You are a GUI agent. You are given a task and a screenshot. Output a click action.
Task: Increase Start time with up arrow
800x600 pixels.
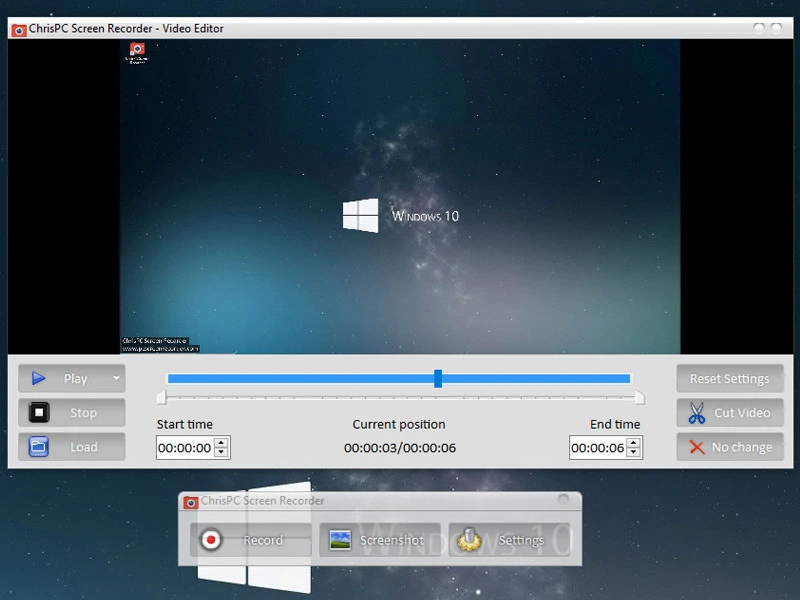click(x=221, y=442)
